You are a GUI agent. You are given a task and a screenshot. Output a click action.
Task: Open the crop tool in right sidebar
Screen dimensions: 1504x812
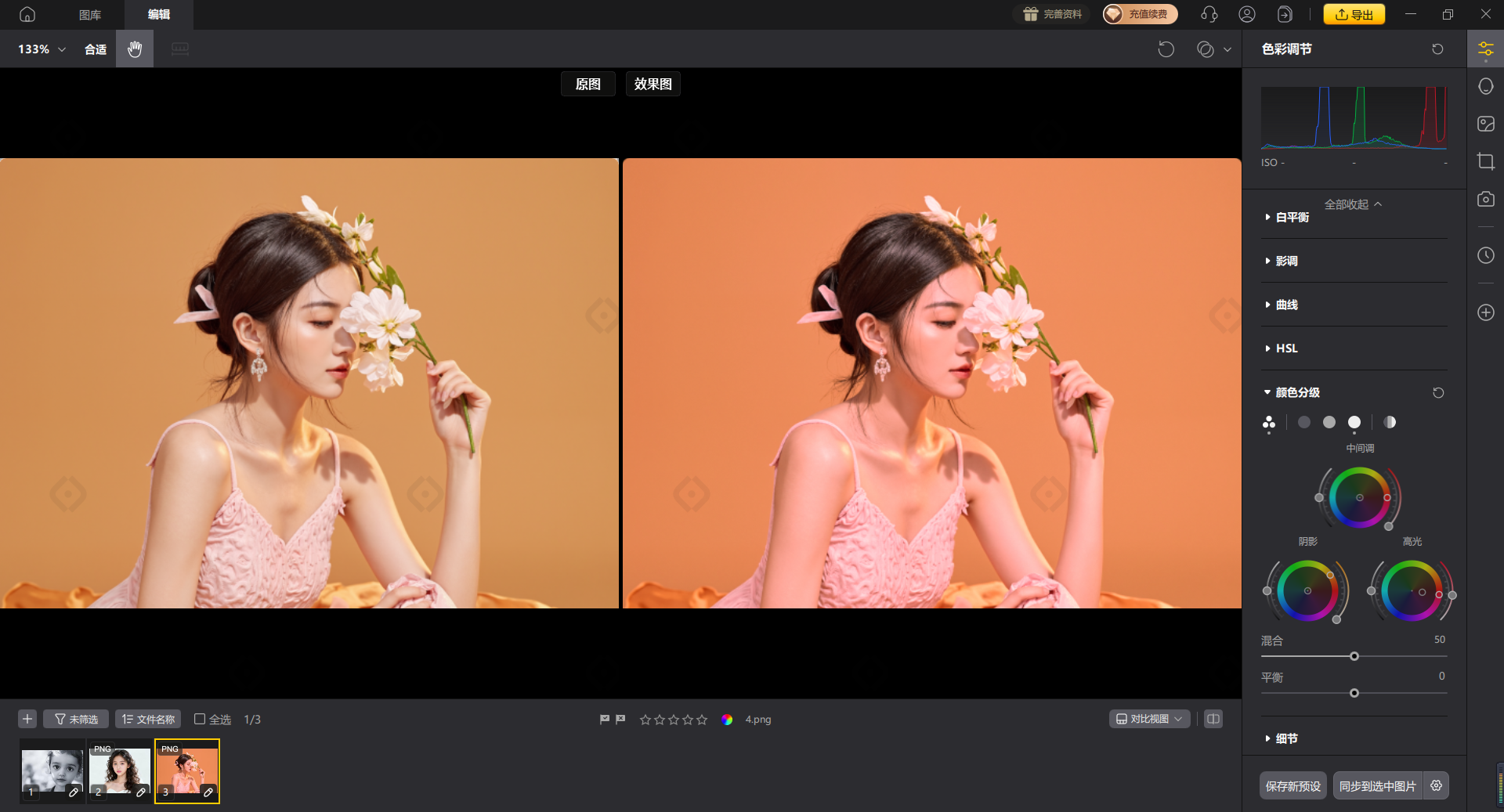pyautogui.click(x=1485, y=161)
